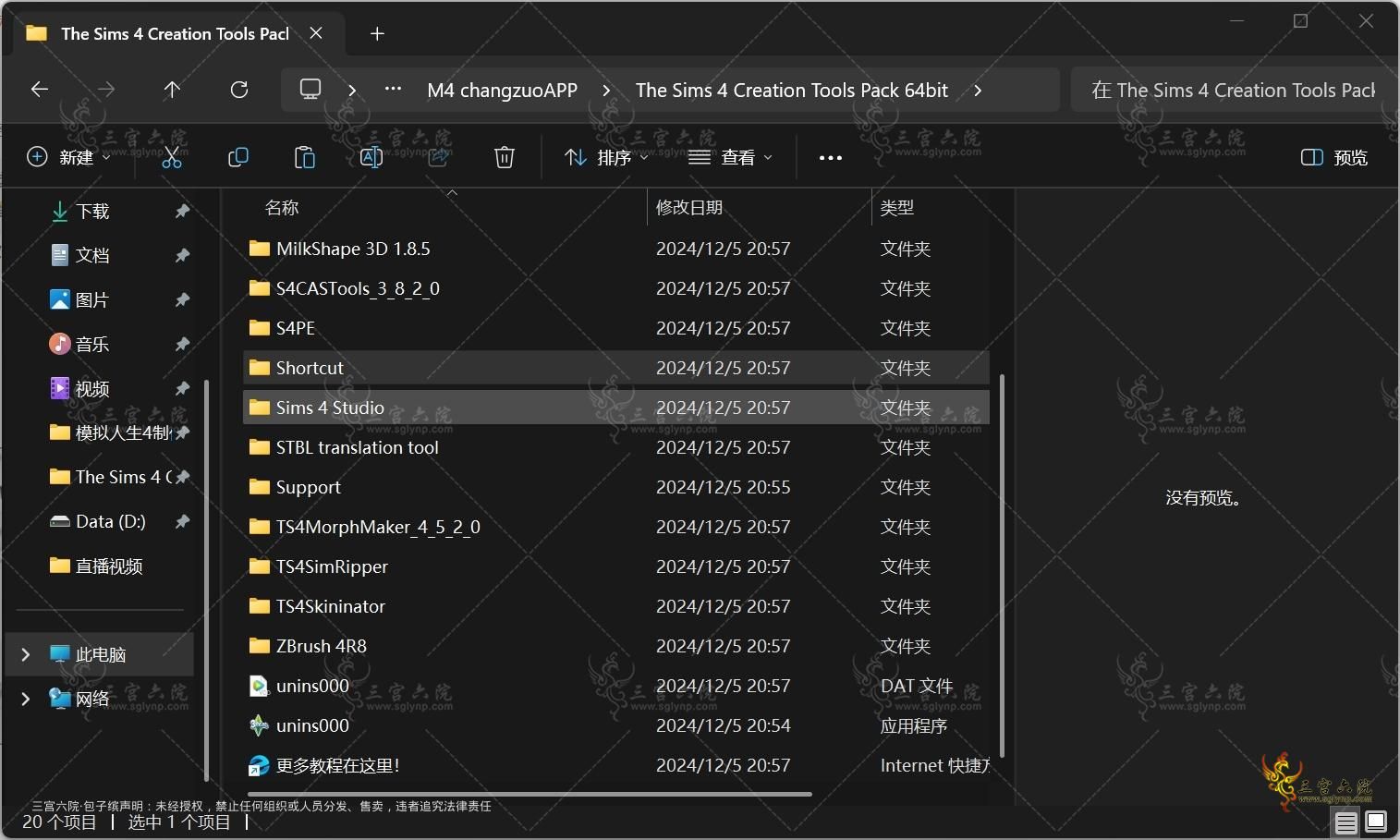Screen dimensions: 1400x840
Task: Open 视频 in the sidebar
Action: pos(91,389)
